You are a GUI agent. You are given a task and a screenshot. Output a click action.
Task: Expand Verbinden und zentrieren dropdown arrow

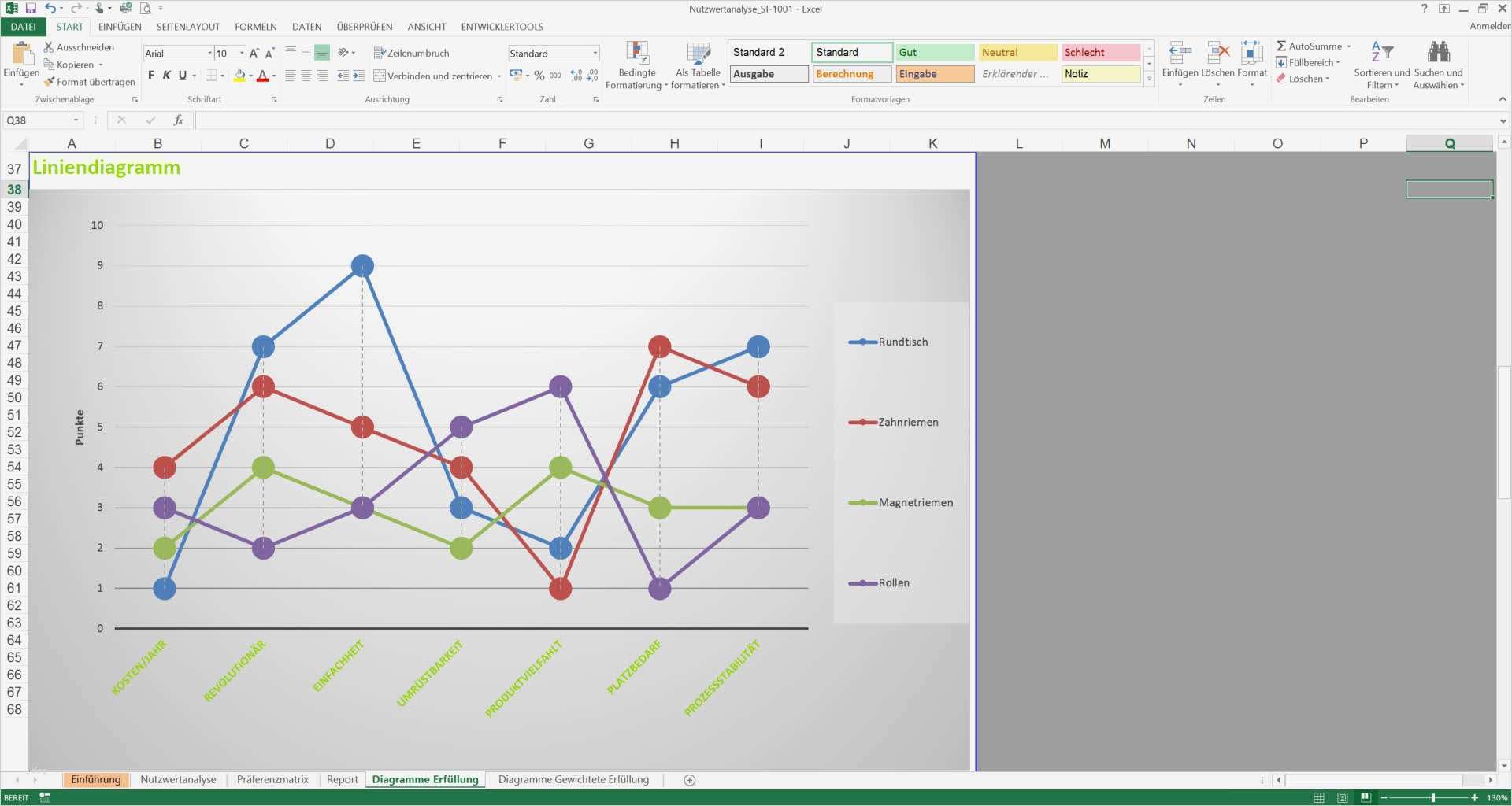click(499, 76)
